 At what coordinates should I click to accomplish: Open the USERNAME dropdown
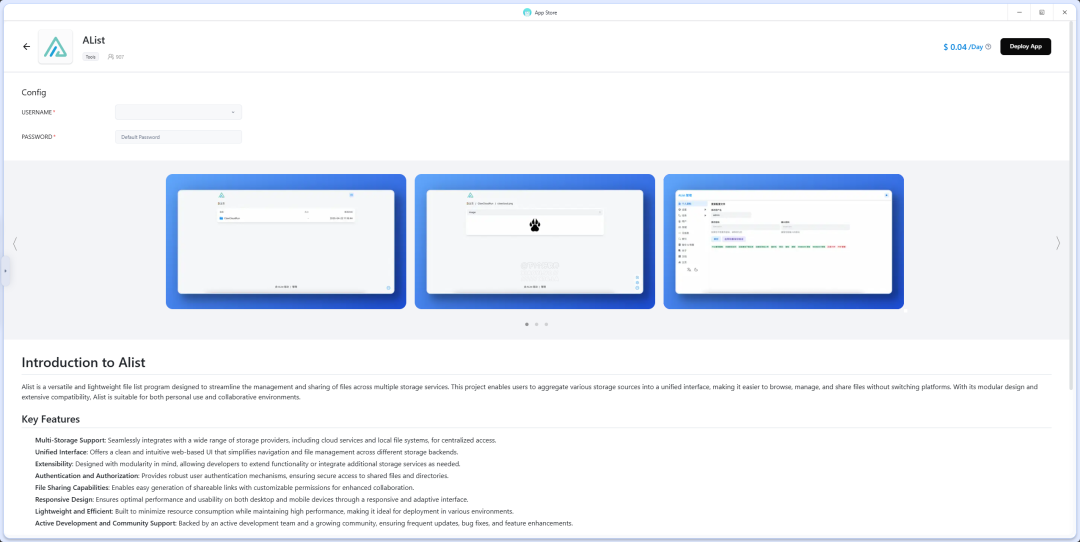pyautogui.click(x=178, y=112)
